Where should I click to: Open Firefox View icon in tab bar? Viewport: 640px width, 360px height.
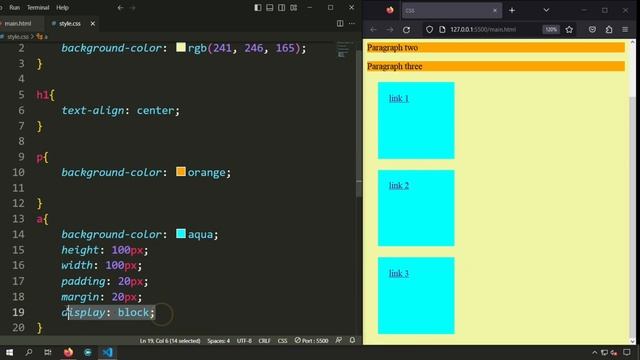390,10
